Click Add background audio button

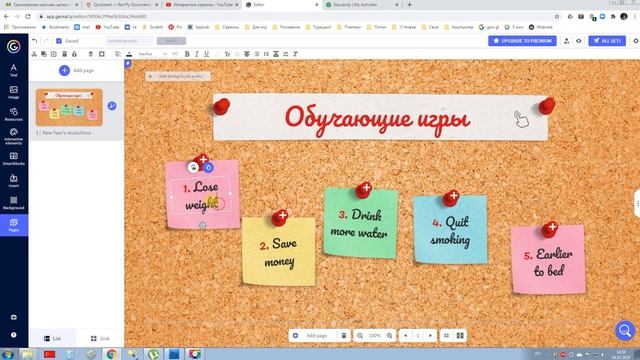click(x=178, y=76)
